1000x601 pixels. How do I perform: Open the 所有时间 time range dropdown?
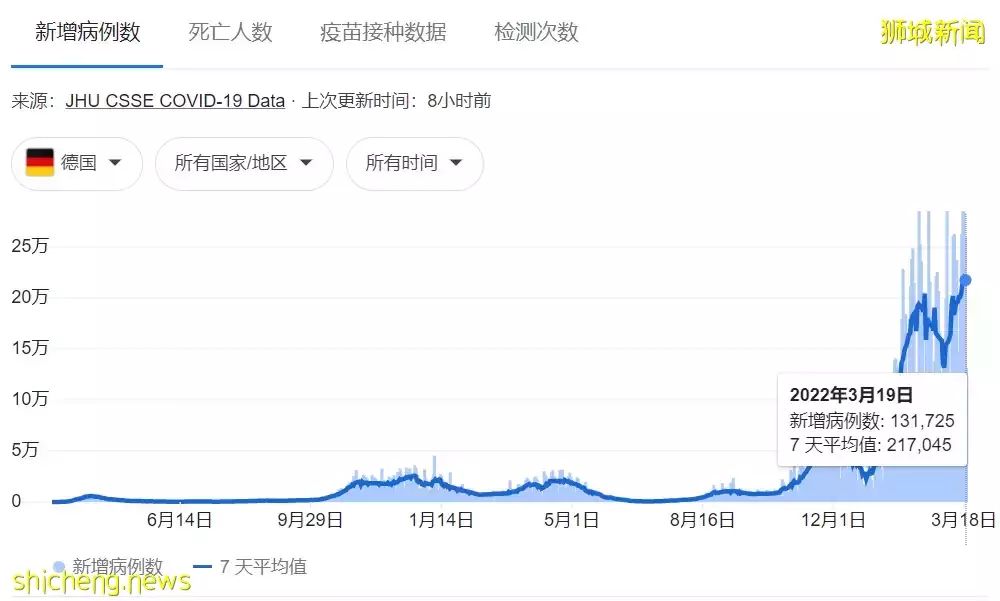click(414, 164)
